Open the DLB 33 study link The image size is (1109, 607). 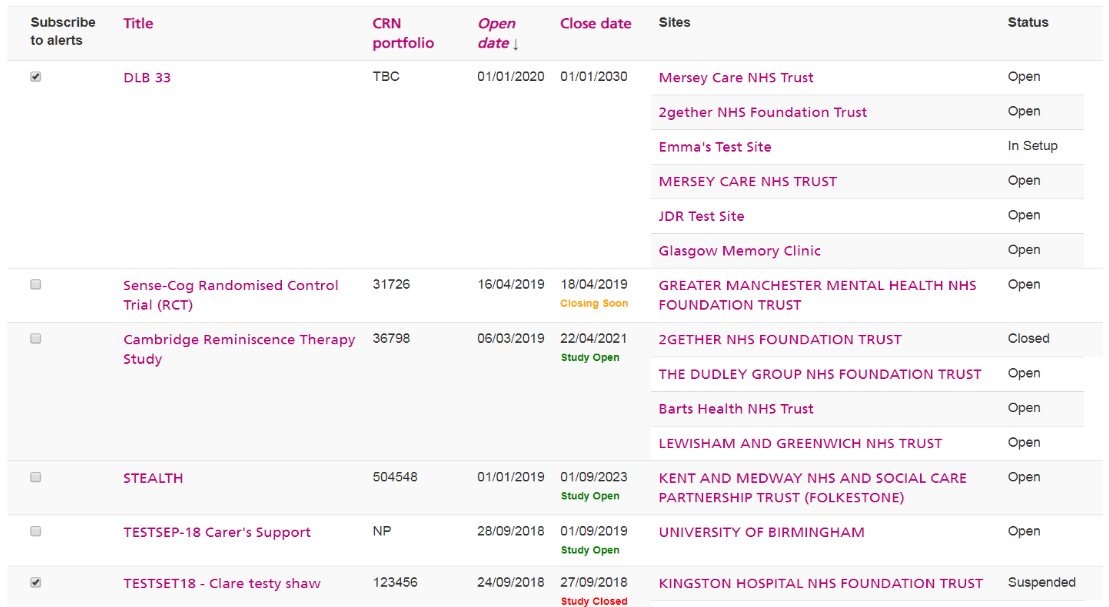click(147, 78)
